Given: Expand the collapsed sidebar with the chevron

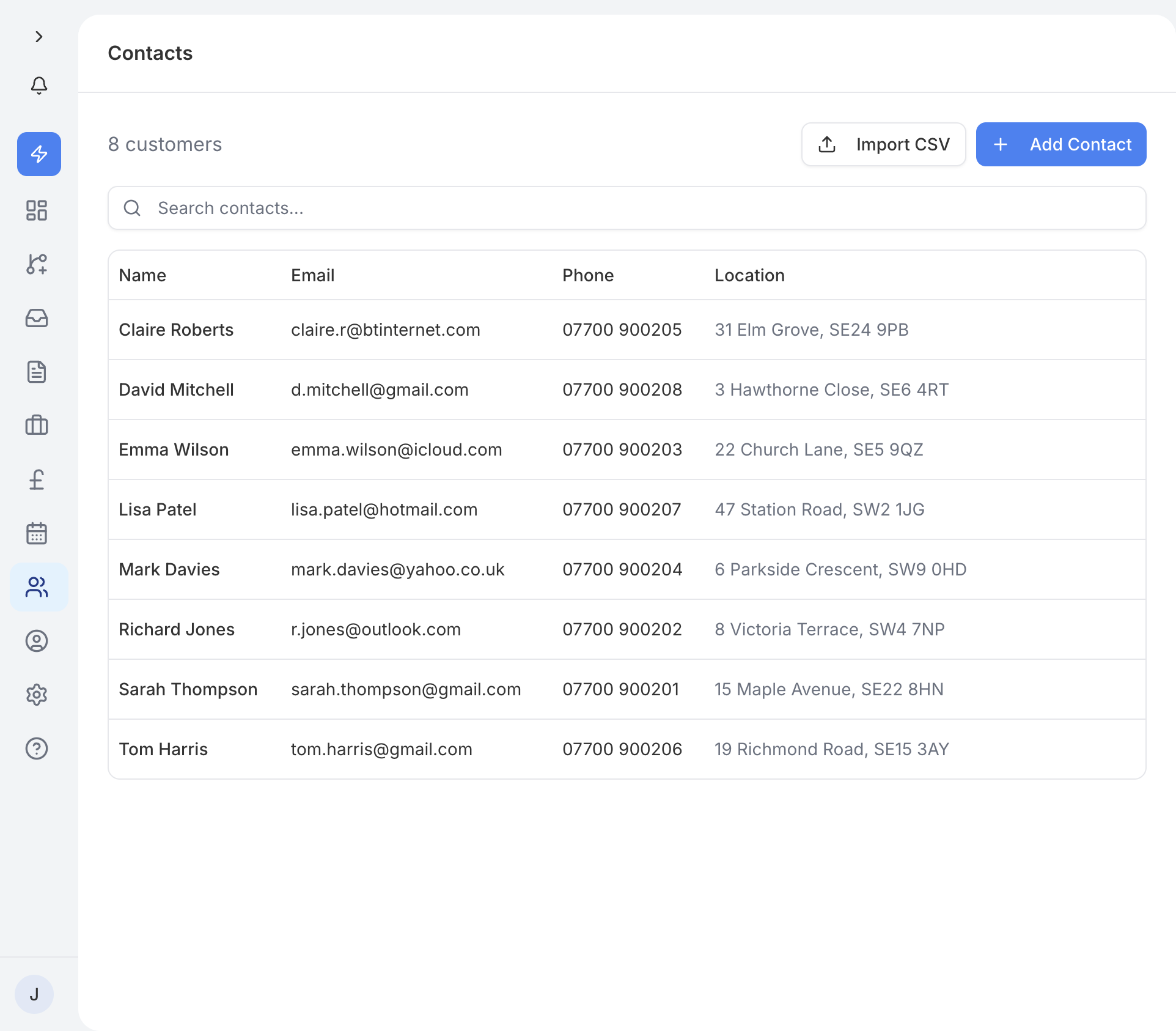Looking at the screenshot, I should [39, 37].
